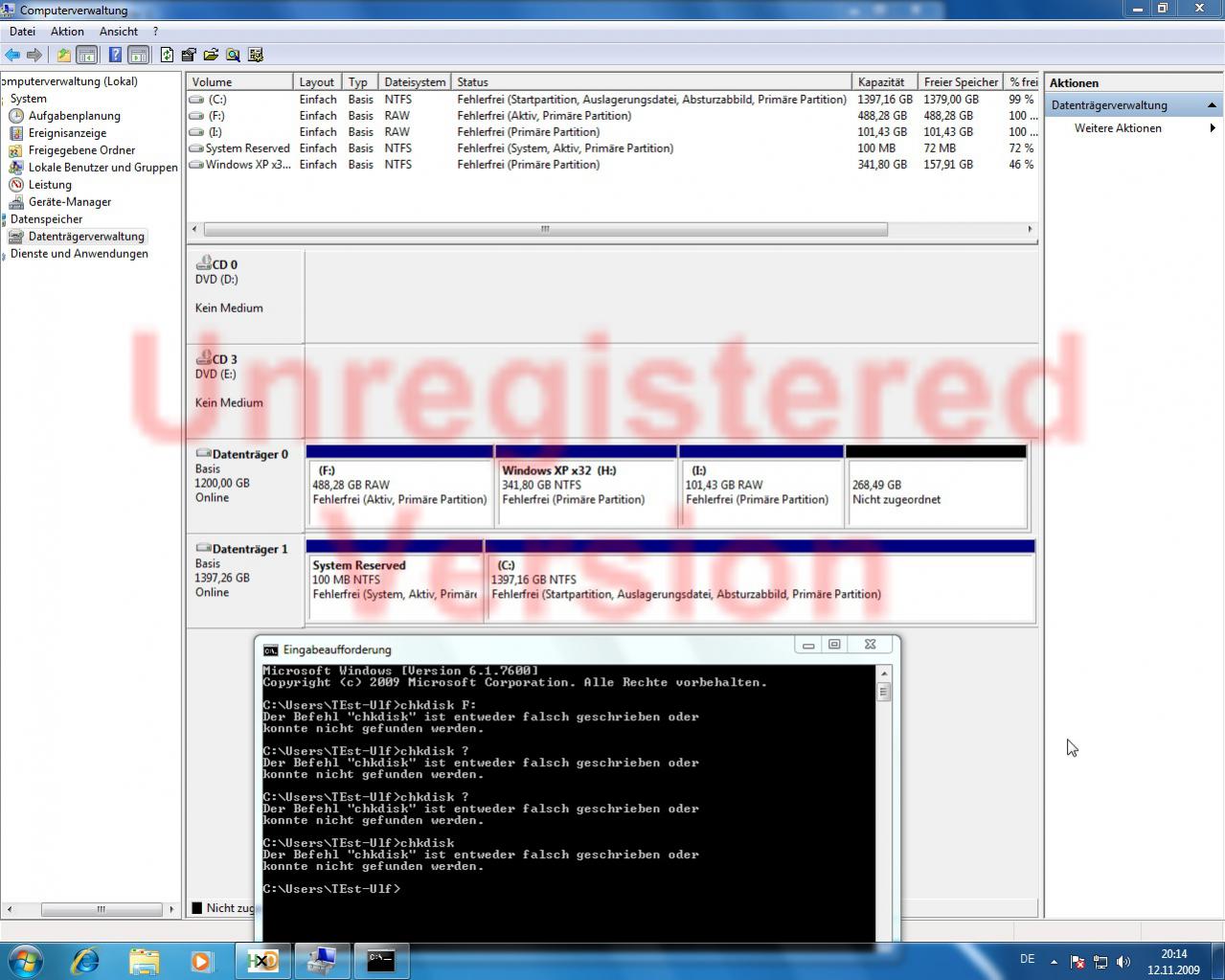Sort by the Dateisystem column header
The height and width of the screenshot is (980, 1225).
415,82
